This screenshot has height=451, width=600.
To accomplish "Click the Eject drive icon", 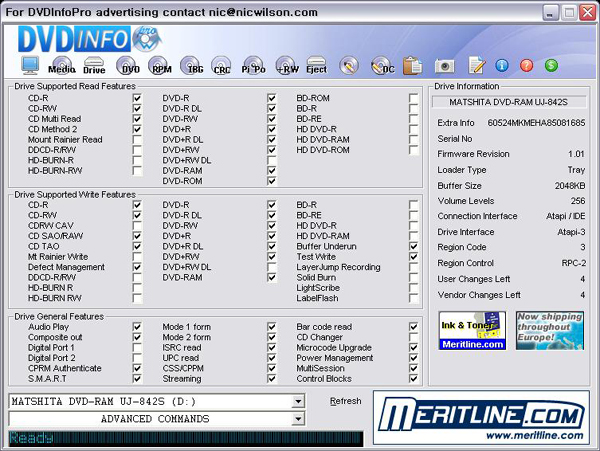I will pos(316,65).
